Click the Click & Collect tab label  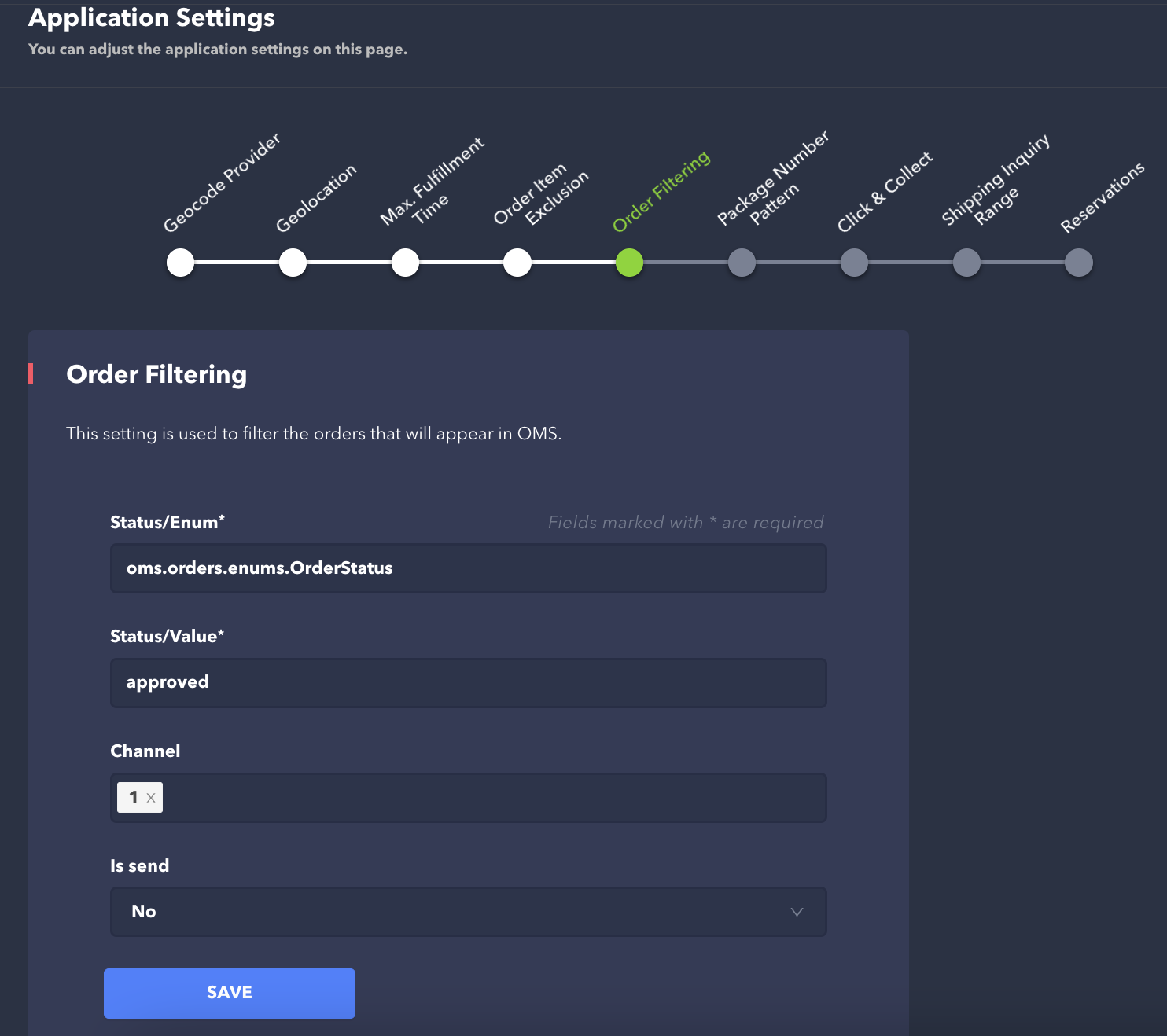click(885, 192)
